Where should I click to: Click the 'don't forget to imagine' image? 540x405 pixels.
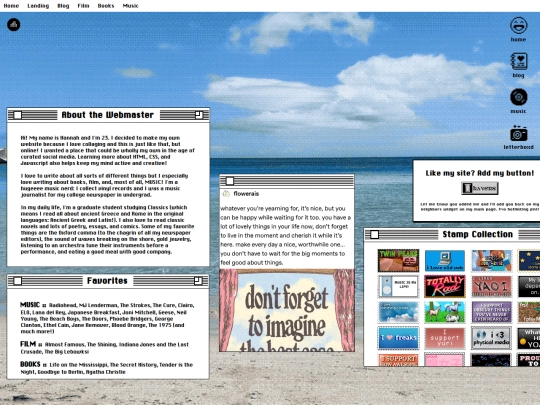(287, 310)
